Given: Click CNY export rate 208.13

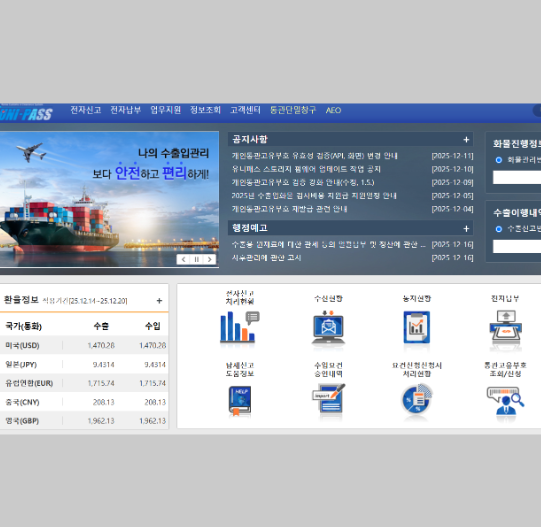Looking at the screenshot, I should point(104,402).
